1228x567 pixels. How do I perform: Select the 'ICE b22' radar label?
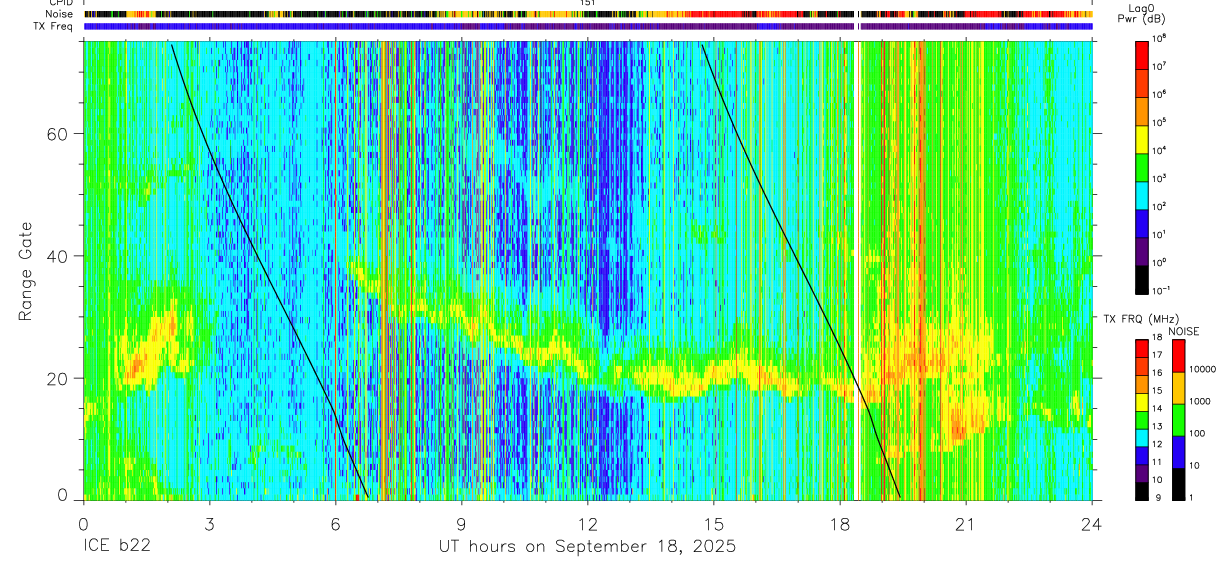[x=117, y=547]
